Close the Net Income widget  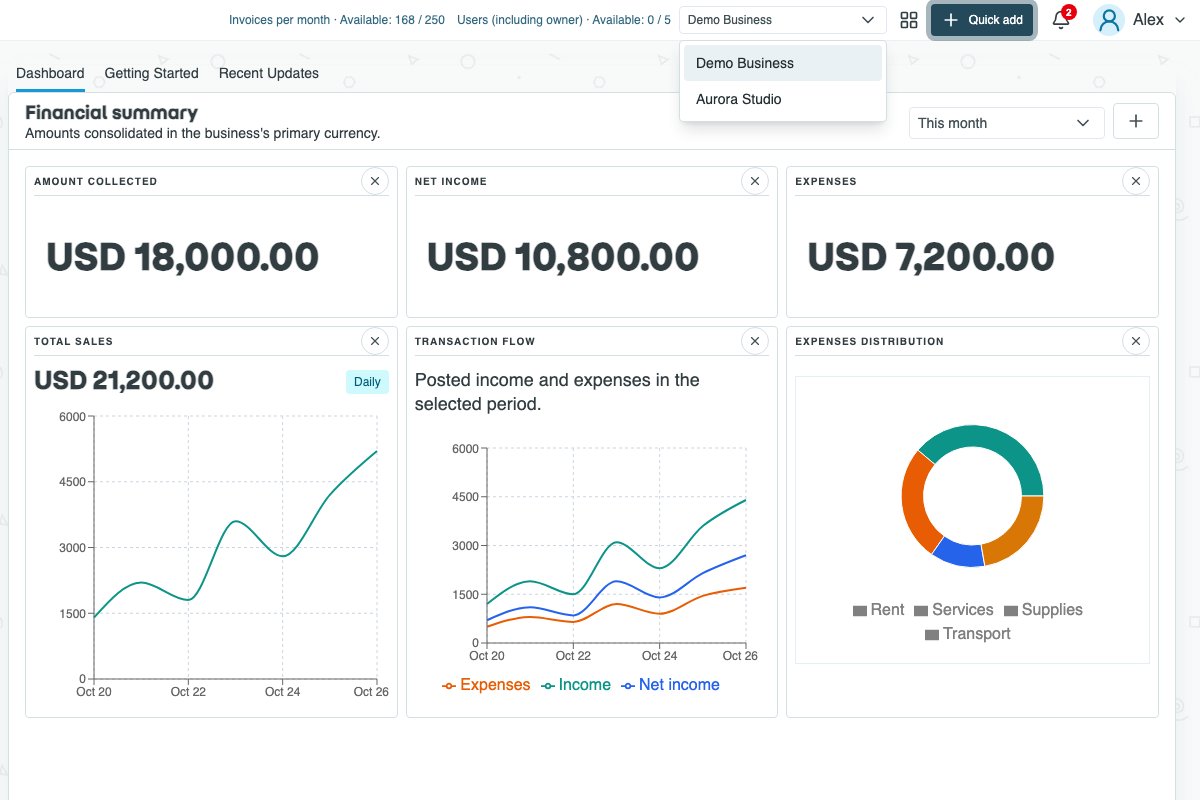pyautogui.click(x=755, y=181)
